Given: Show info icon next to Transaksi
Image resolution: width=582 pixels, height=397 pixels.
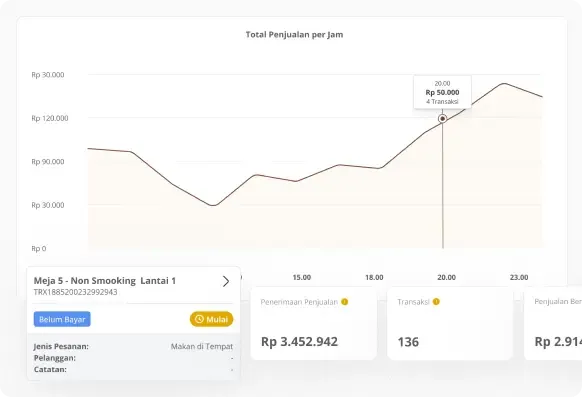Looking at the screenshot, I should click(x=436, y=302).
